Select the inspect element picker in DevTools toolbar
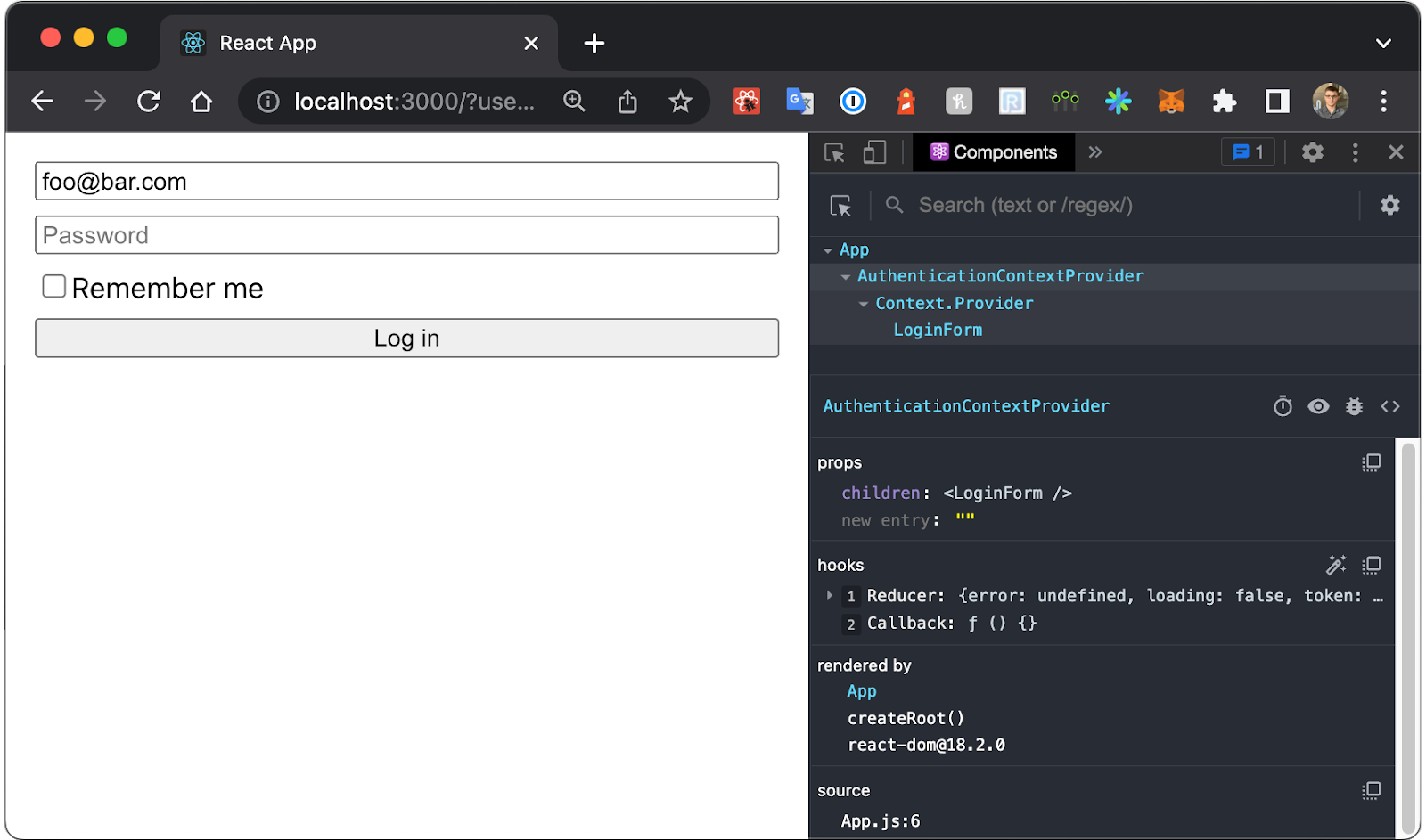This screenshot has height=840, width=1426. point(834,152)
